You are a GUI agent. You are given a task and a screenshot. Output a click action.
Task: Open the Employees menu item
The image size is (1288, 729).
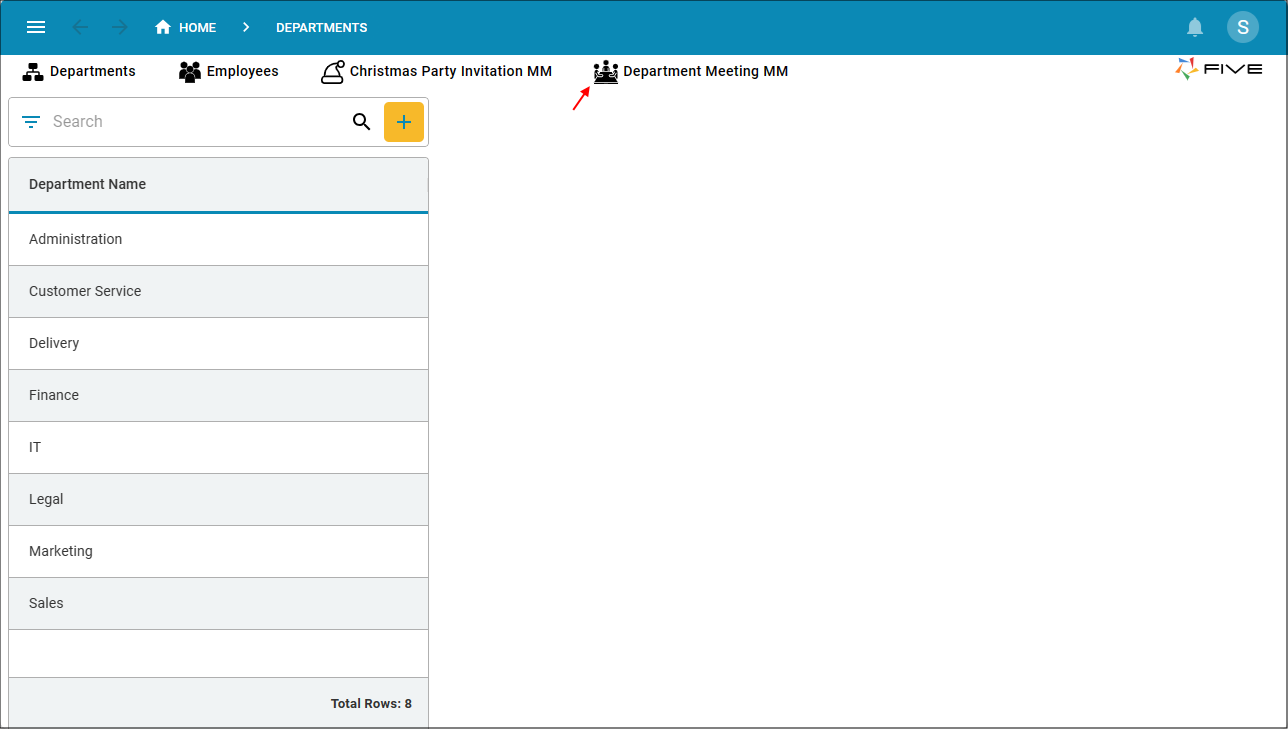click(x=228, y=71)
